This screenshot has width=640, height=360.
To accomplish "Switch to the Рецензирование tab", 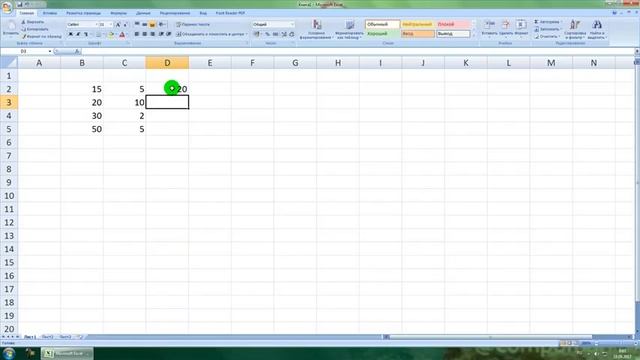I will click(x=175, y=13).
